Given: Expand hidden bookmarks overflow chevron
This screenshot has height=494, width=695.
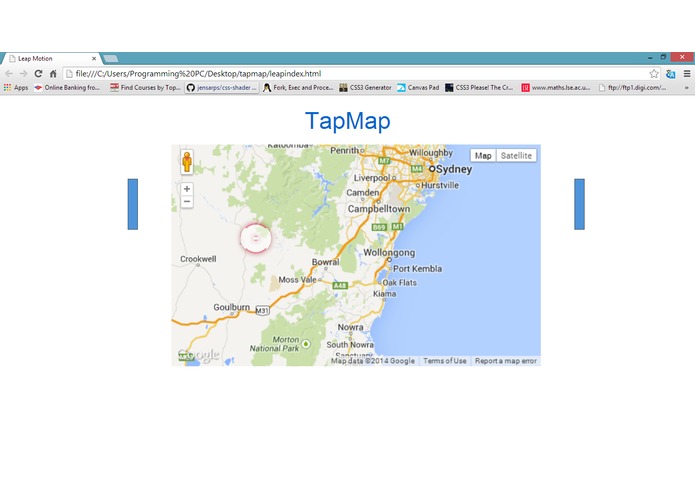Looking at the screenshot, I should tap(687, 88).
